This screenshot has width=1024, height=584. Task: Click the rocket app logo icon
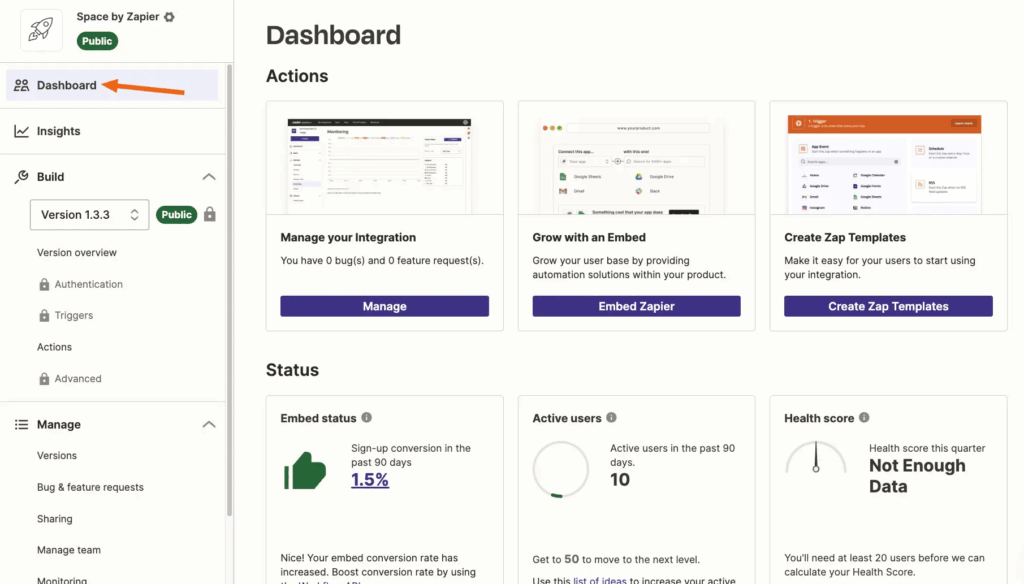click(x=41, y=30)
